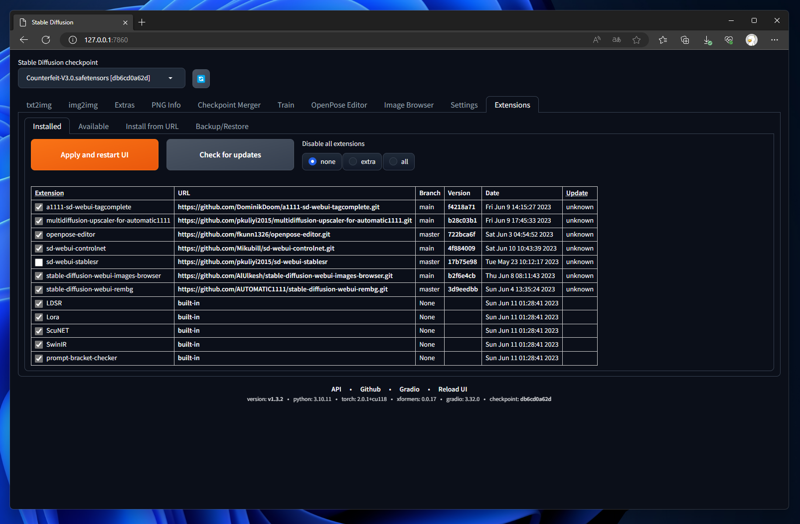Enable the sd-webui-stablesr extension checkbox
The width and height of the screenshot is (800, 524).
(39, 262)
